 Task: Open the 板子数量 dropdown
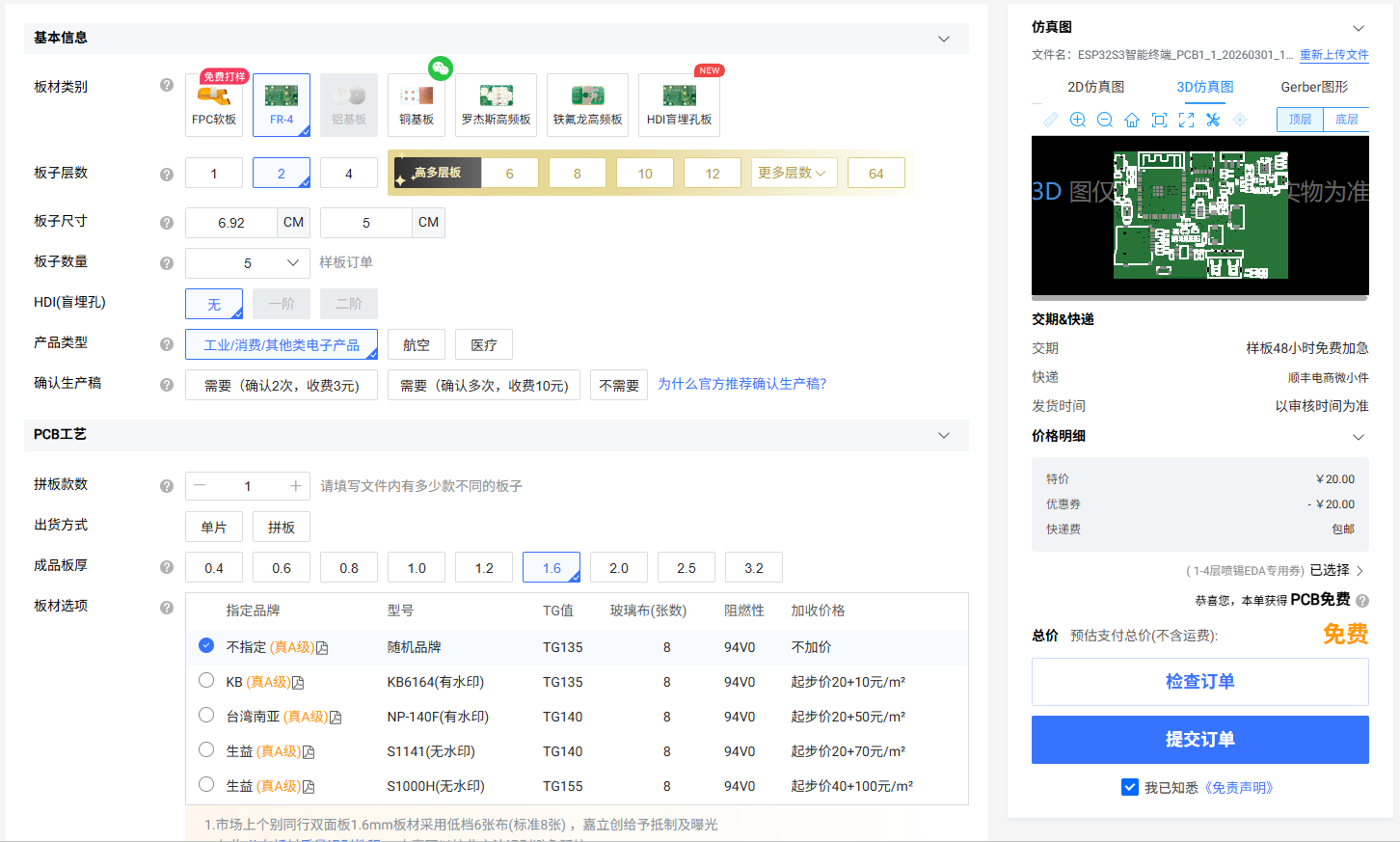click(248, 262)
